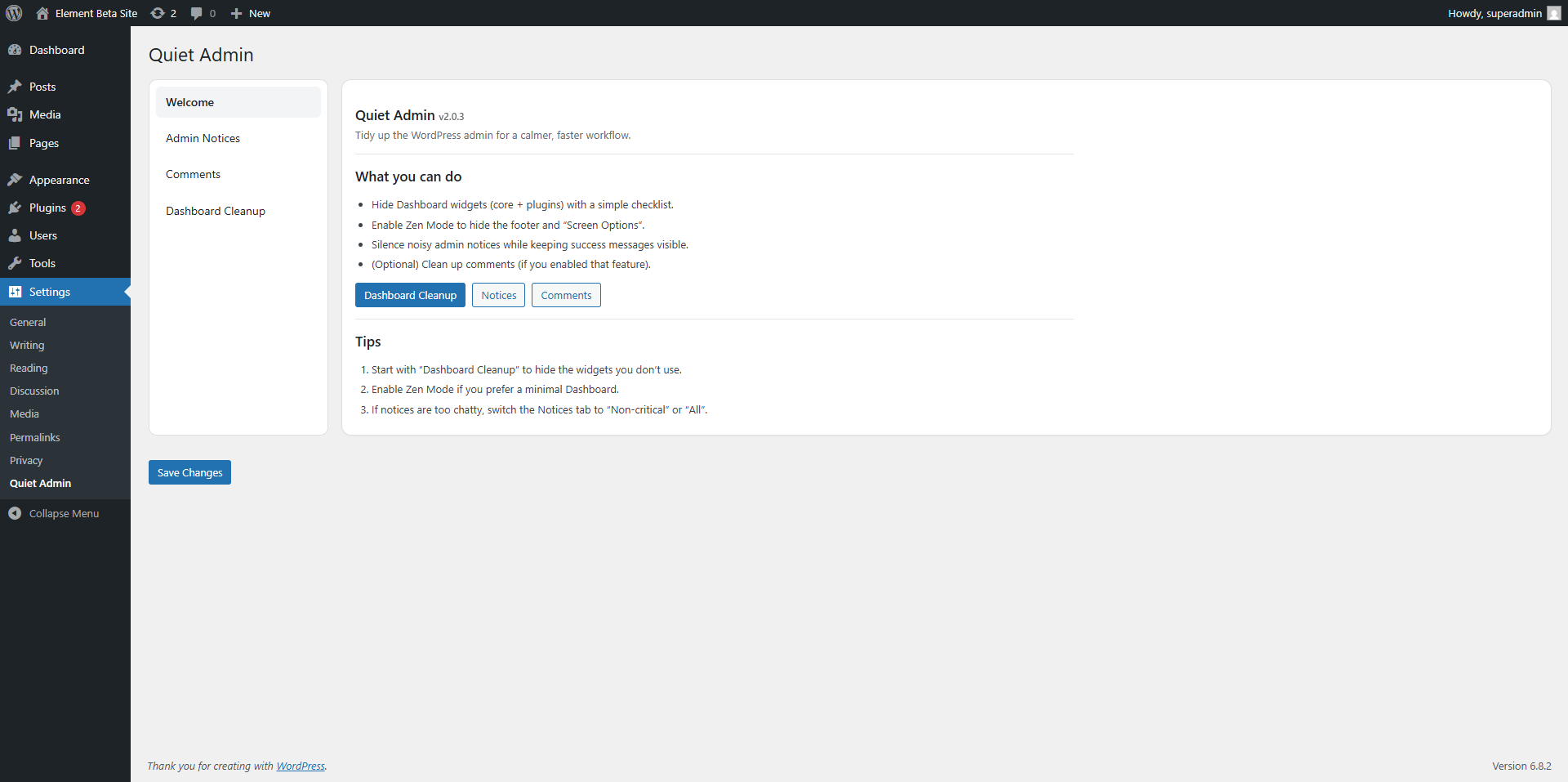This screenshot has width=1568, height=782.
Task: Open Permalinks settings submenu
Action: click(35, 437)
